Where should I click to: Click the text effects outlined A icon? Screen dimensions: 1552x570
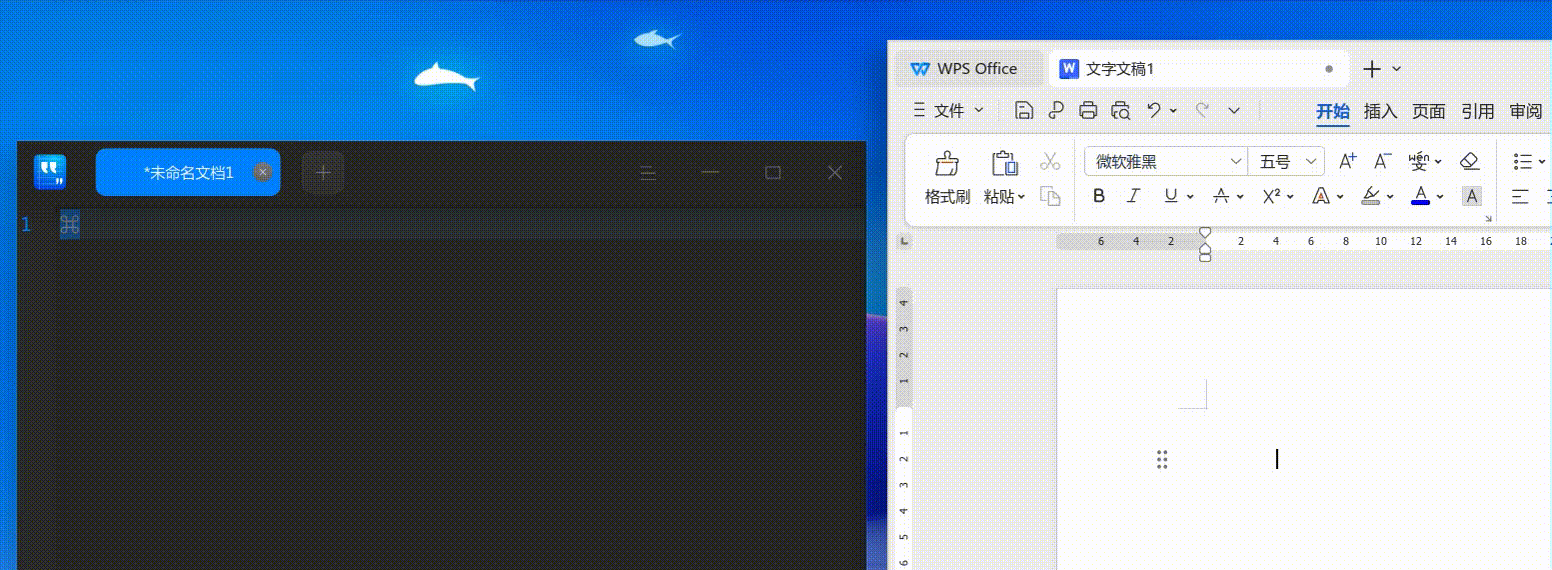(x=1321, y=196)
